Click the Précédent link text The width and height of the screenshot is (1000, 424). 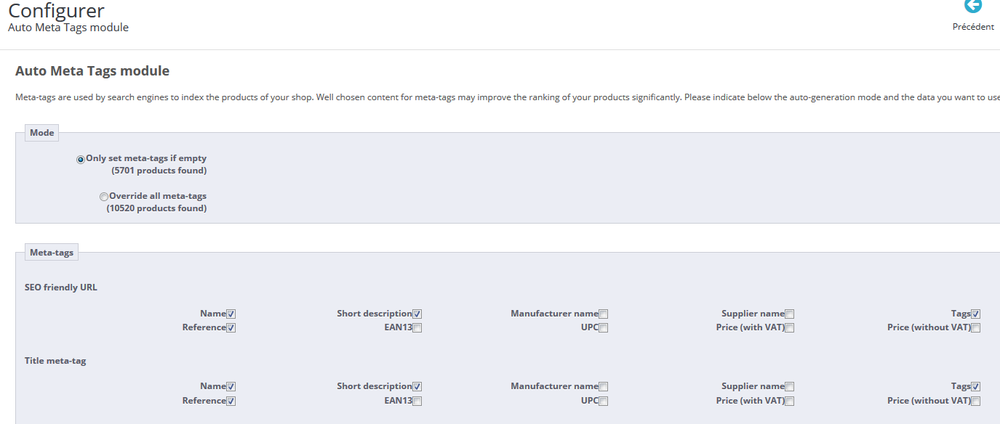coord(973,27)
